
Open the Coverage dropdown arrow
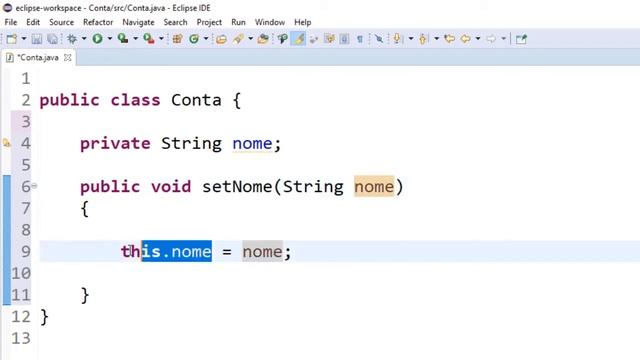pyautogui.click(x=135, y=39)
